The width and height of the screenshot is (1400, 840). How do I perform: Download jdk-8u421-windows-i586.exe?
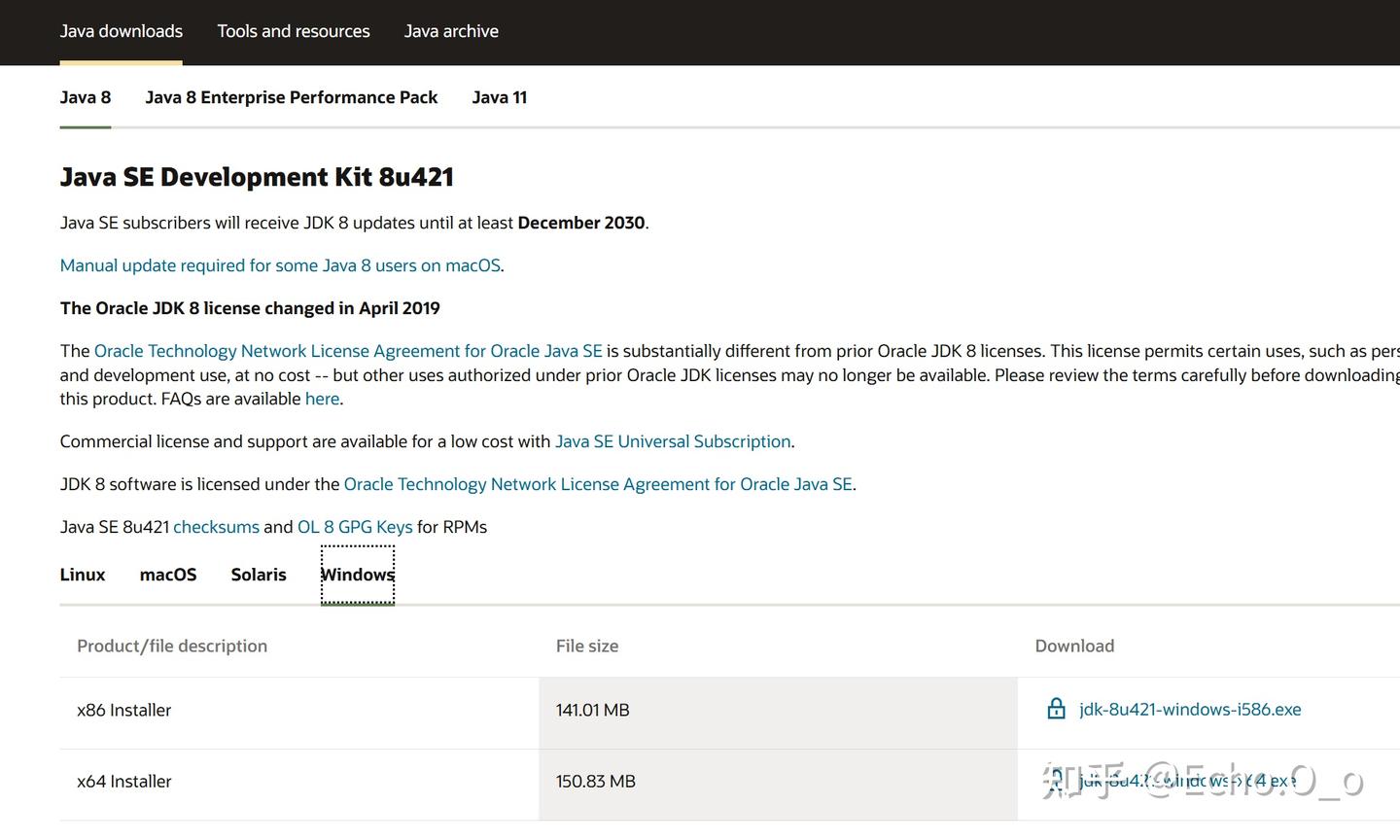[1190, 710]
